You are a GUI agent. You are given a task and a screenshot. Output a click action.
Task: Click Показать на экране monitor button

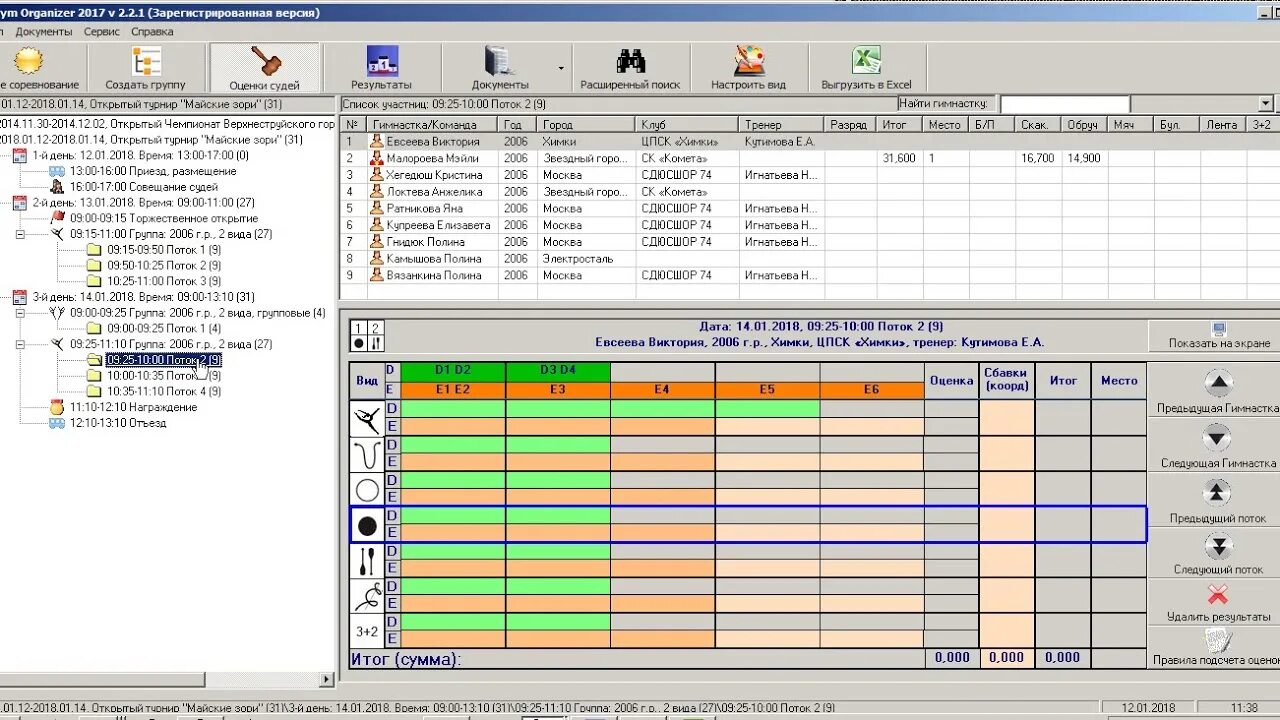click(x=1218, y=336)
